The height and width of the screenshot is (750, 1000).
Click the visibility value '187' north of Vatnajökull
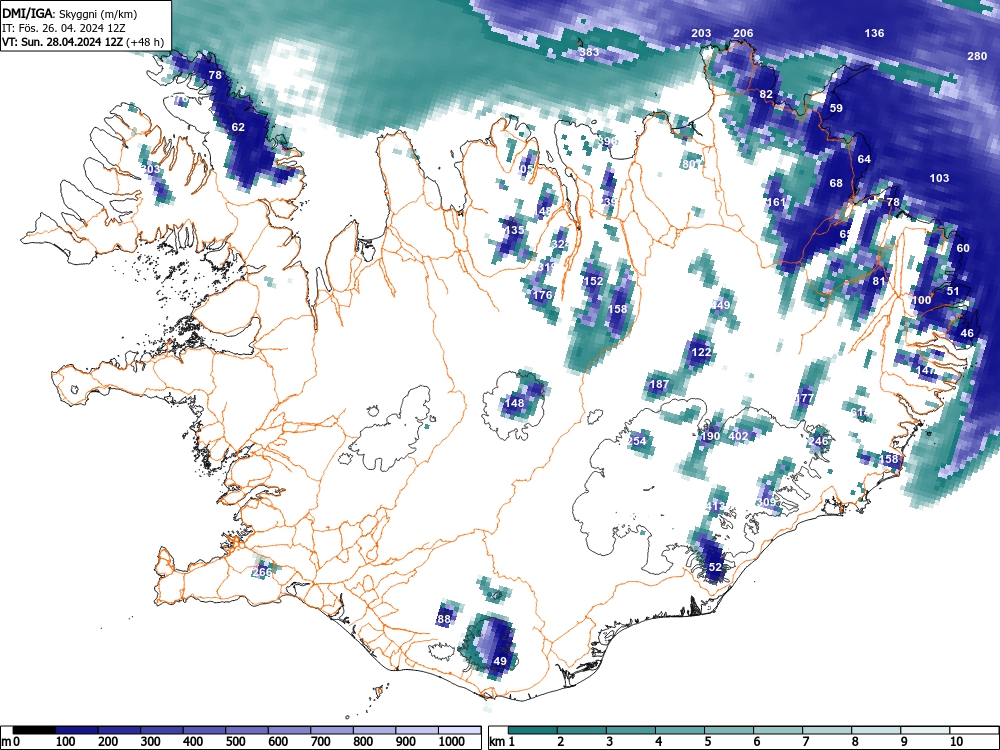click(x=659, y=385)
